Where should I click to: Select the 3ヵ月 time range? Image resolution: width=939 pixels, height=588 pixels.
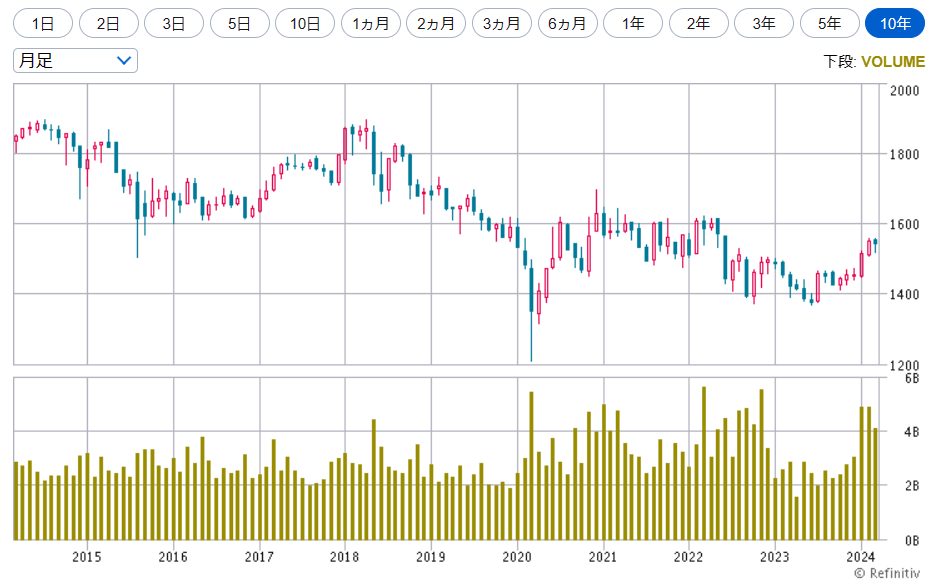pos(502,23)
